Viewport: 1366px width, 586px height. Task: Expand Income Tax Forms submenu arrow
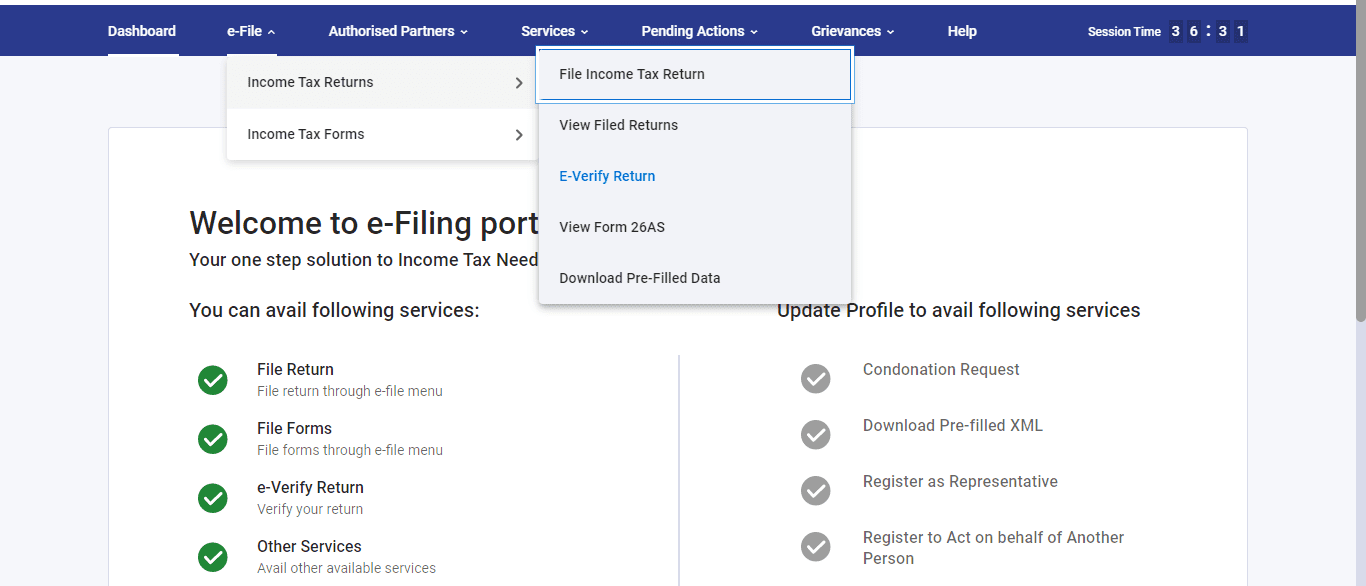pos(519,135)
